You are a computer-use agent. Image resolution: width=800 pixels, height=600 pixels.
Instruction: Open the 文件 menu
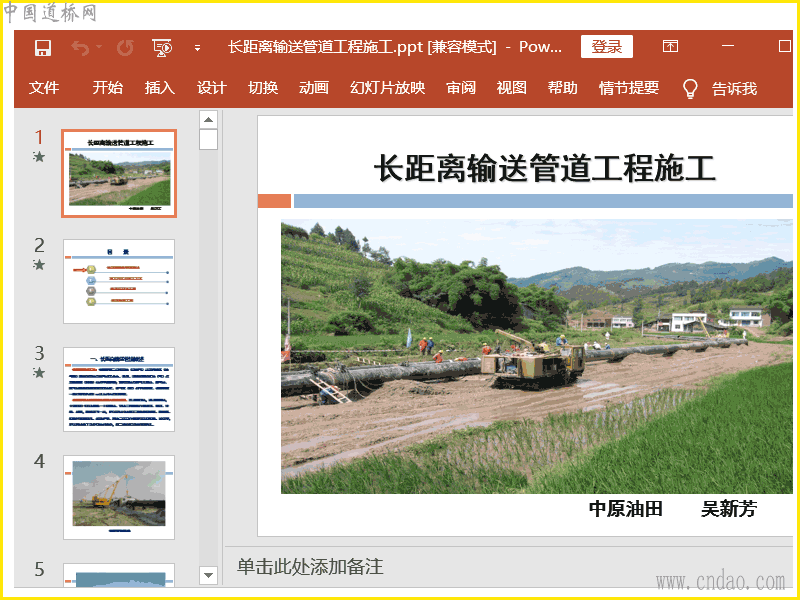(x=44, y=88)
